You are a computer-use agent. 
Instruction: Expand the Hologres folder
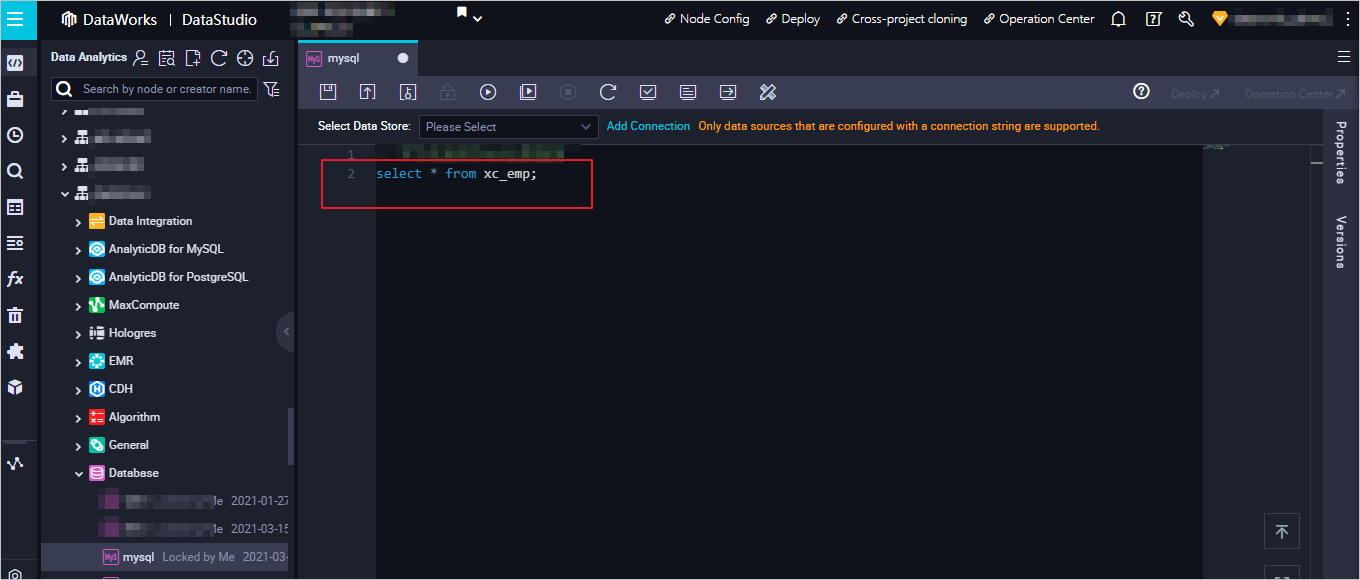click(78, 334)
